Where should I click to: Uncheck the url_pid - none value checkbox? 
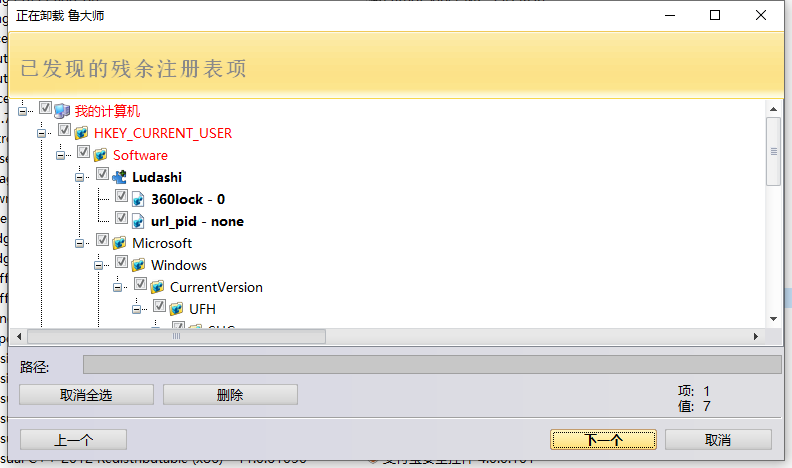(121, 218)
